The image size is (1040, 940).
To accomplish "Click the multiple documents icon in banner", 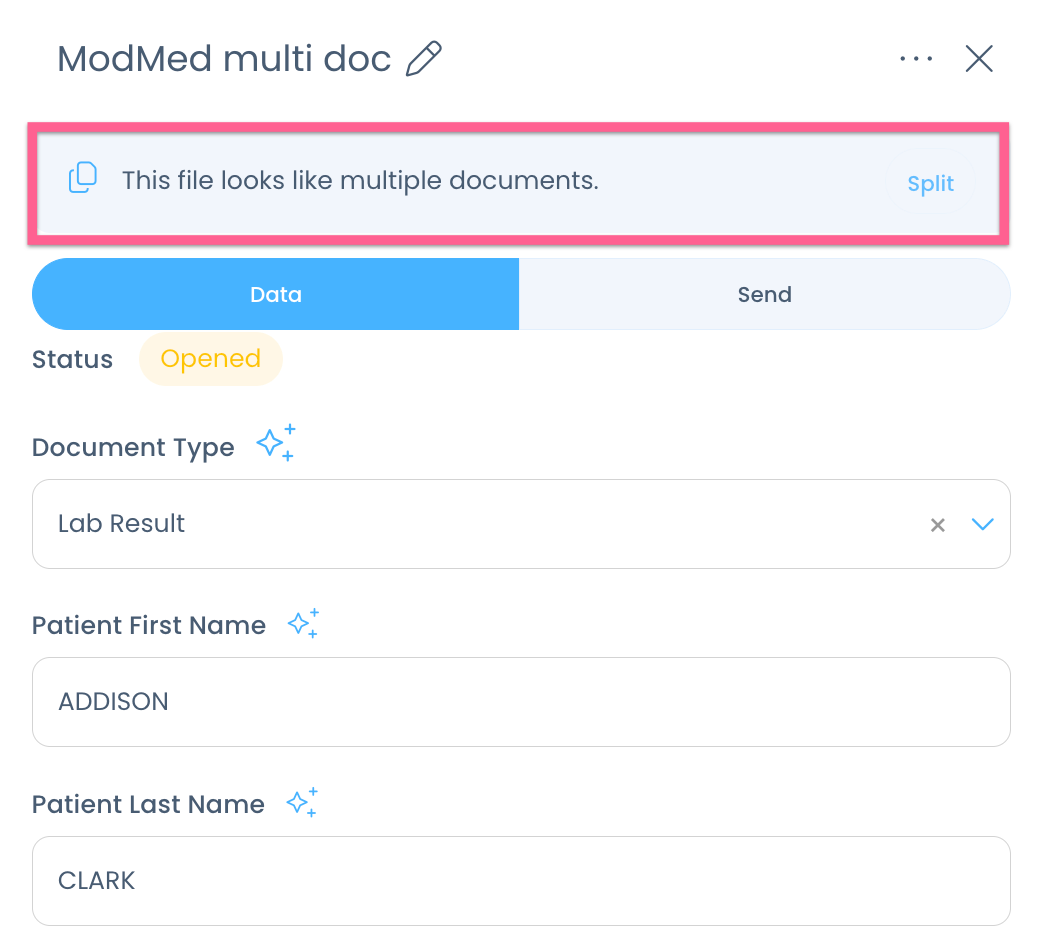I will pos(83,178).
